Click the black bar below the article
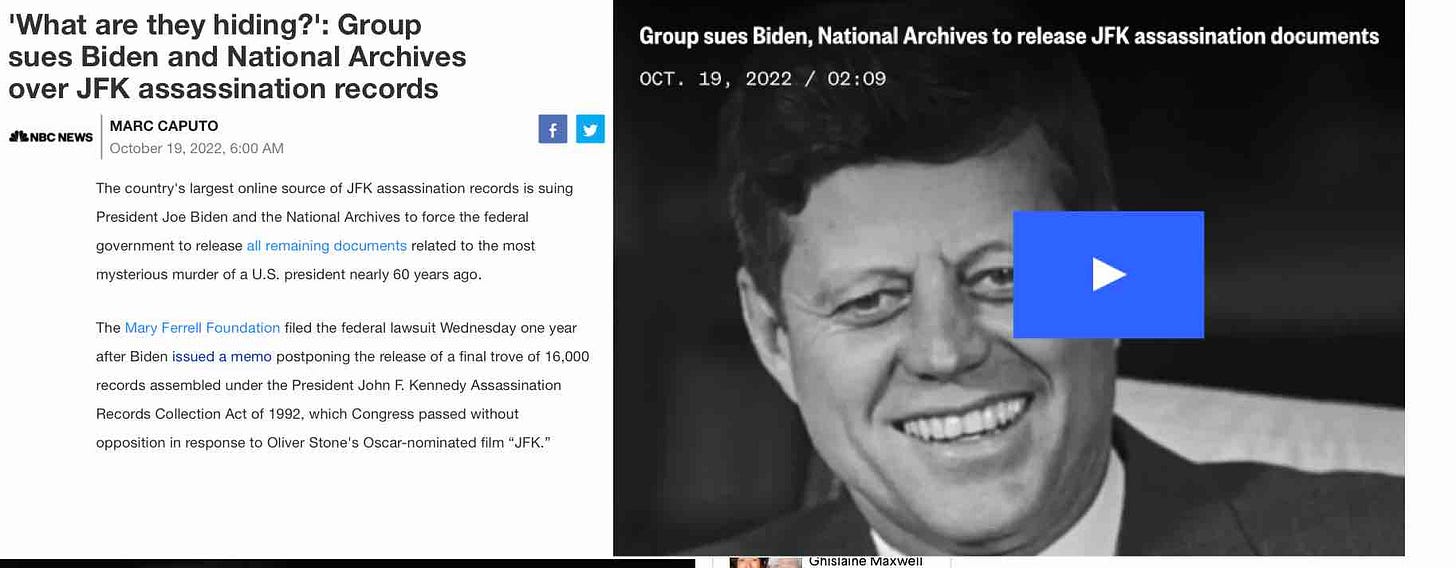1456x568 pixels. coord(347,564)
